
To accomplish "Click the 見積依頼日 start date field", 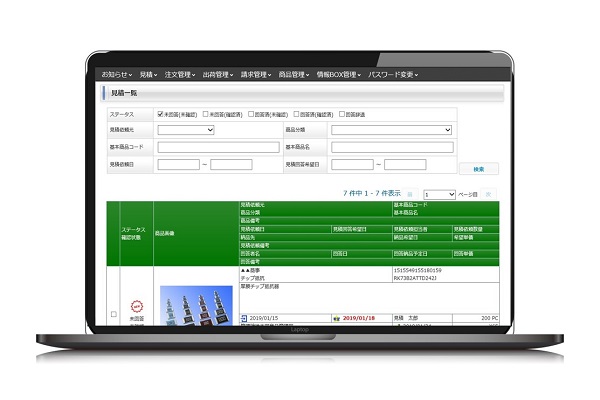I will click(x=179, y=165).
